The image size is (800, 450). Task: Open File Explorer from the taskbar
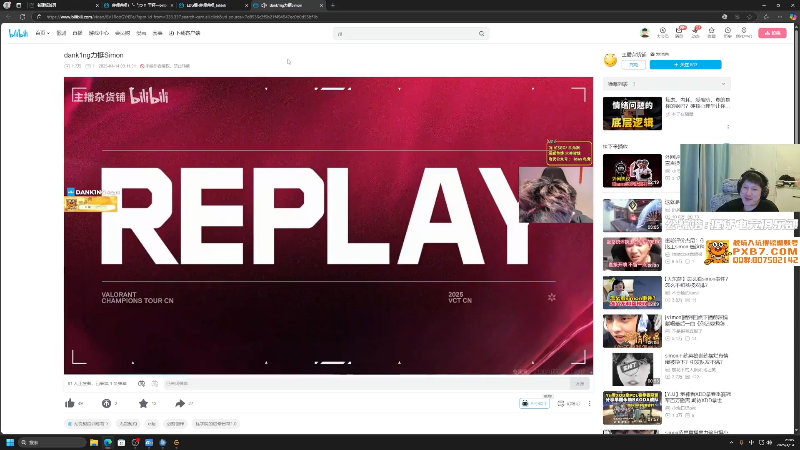click(94, 442)
